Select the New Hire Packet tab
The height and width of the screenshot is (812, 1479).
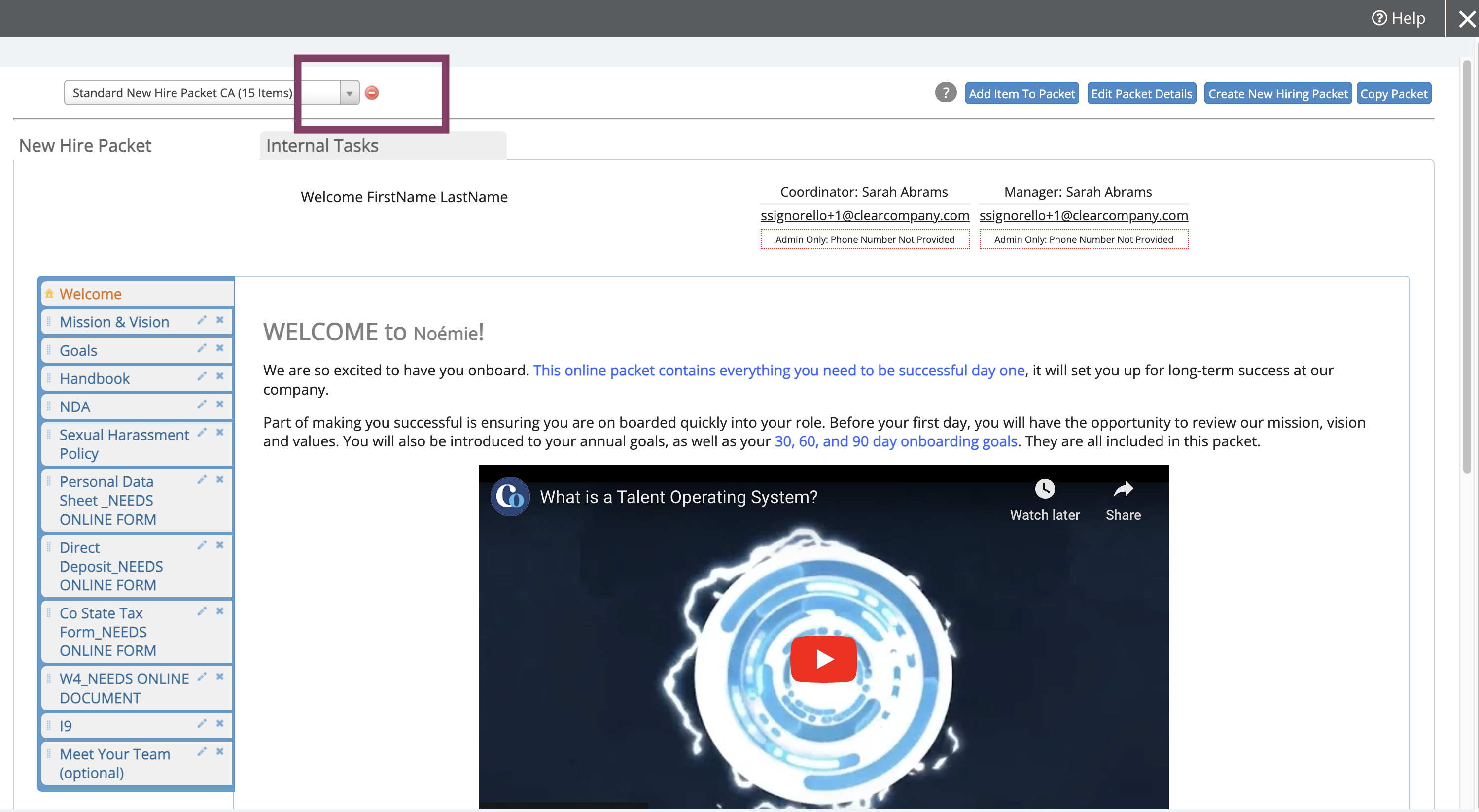[x=85, y=146]
